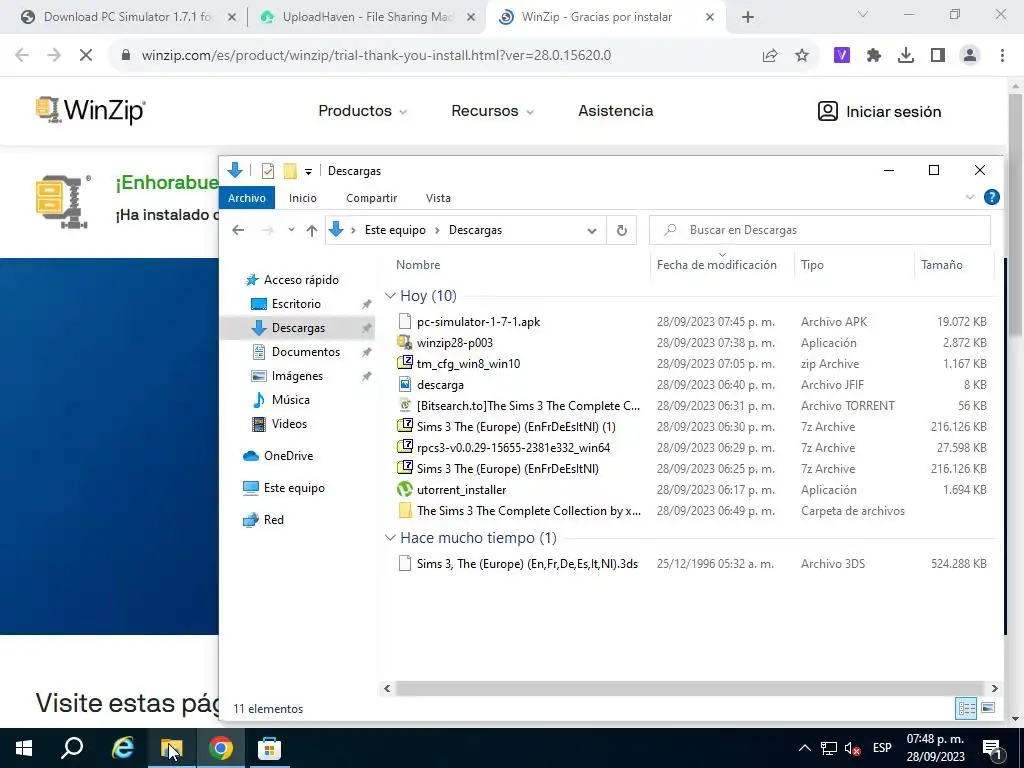This screenshot has width=1024, height=768.
Task: Show hidden system tray icons
Action: (805, 748)
